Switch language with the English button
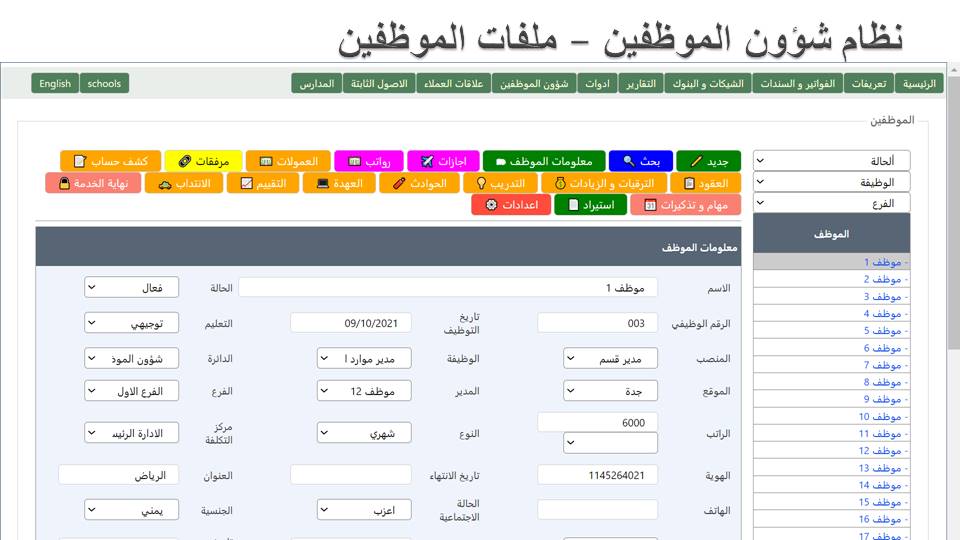Screen dimensions: 960x540 tap(55, 84)
